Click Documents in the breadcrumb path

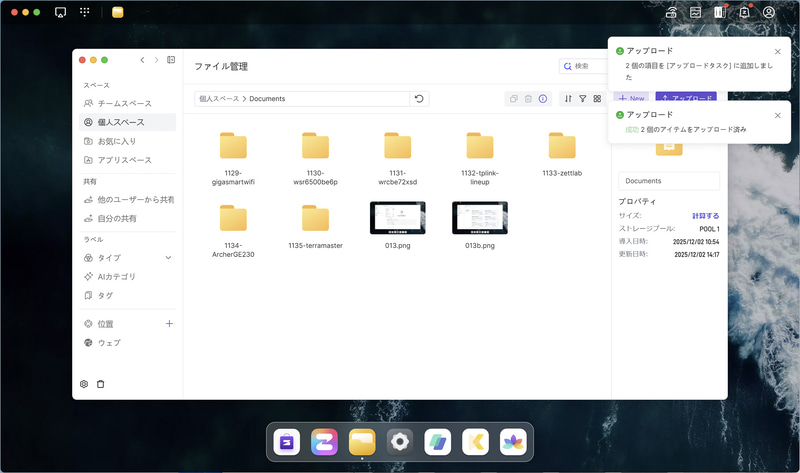pos(267,99)
